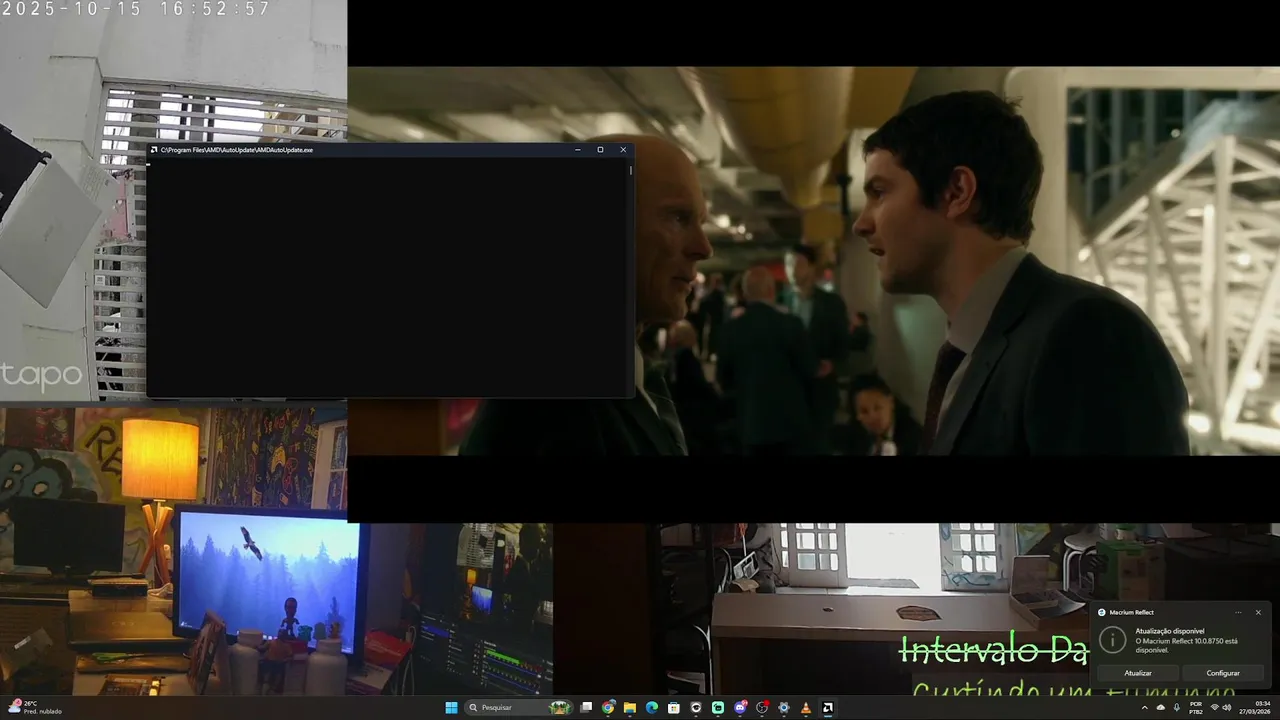Click the Macrium Reflect app icon in notification

[x=1102, y=612]
